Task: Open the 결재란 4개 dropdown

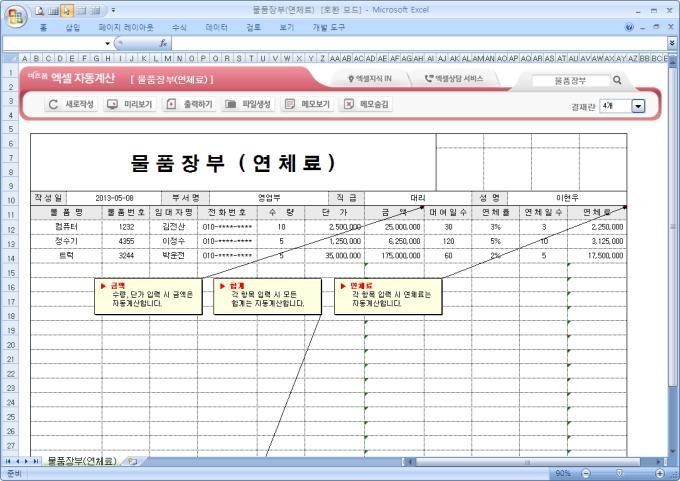Action: pos(638,106)
